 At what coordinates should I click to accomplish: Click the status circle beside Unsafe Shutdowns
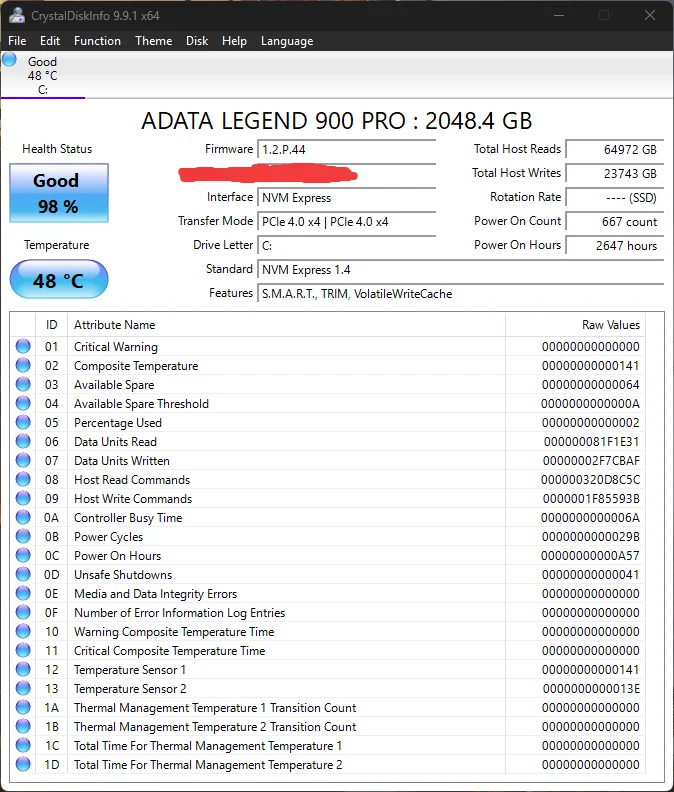point(23,574)
